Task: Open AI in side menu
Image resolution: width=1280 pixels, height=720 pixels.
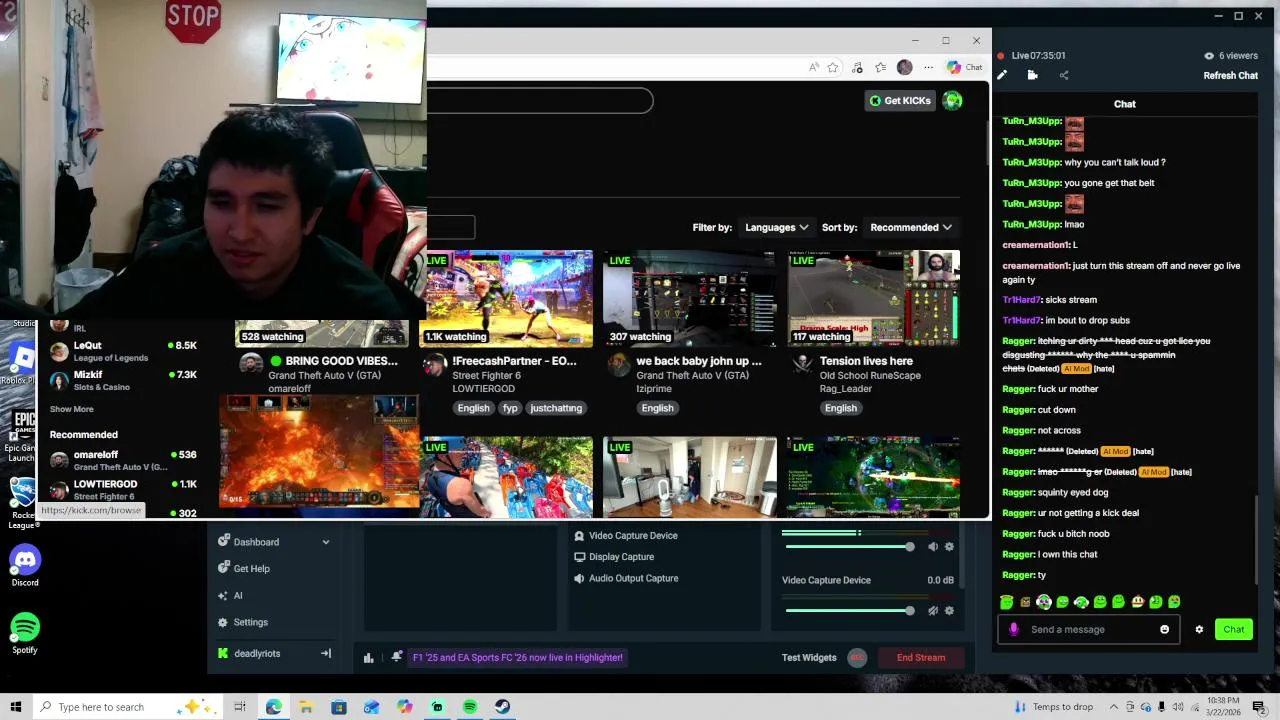Action: click(x=229, y=596)
